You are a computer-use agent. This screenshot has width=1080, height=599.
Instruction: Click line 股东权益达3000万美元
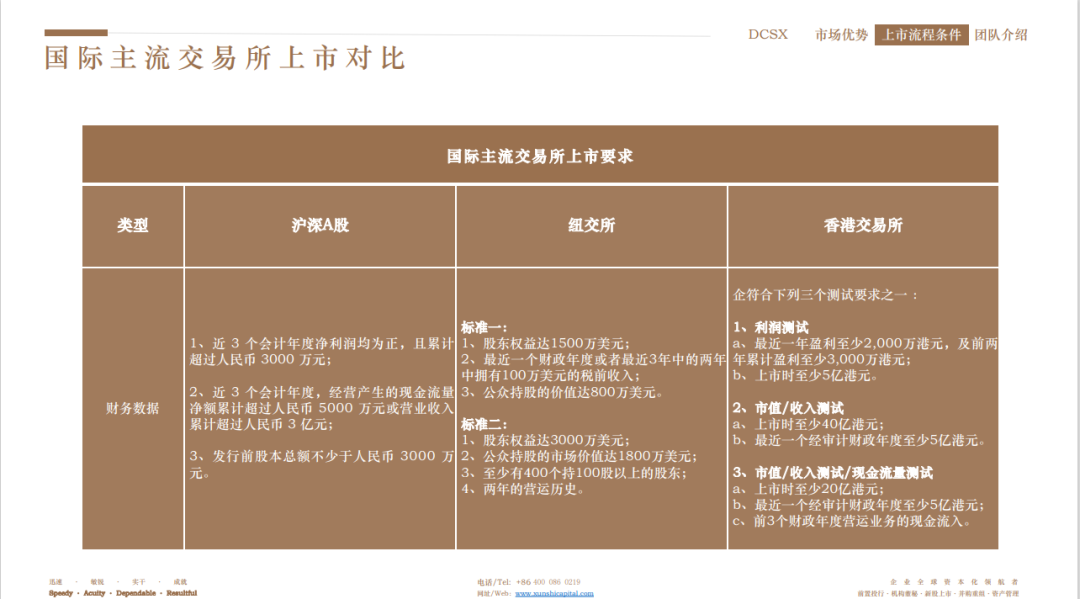(x=545, y=440)
